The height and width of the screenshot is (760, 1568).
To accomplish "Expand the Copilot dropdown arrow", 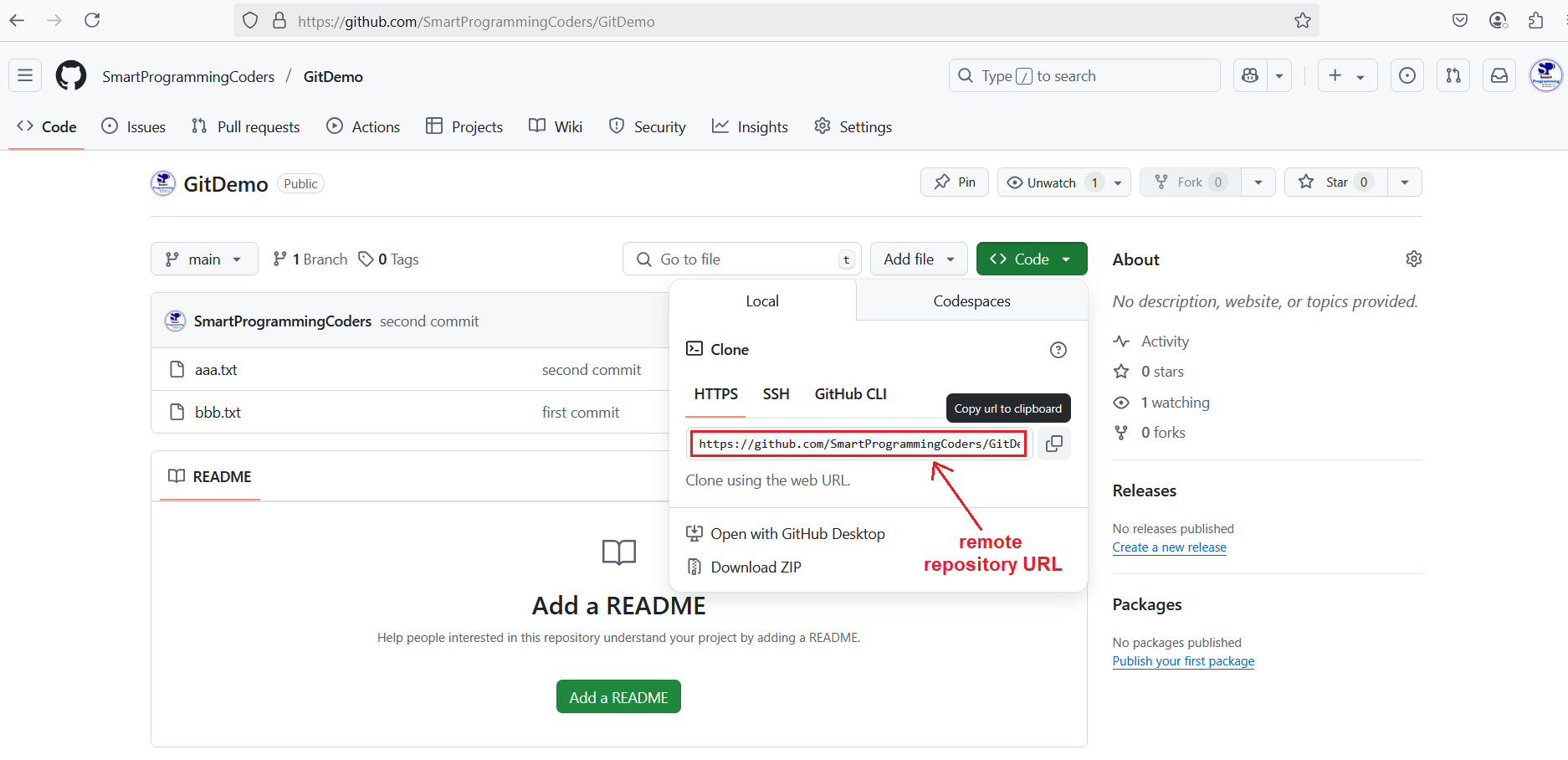I will tap(1279, 75).
